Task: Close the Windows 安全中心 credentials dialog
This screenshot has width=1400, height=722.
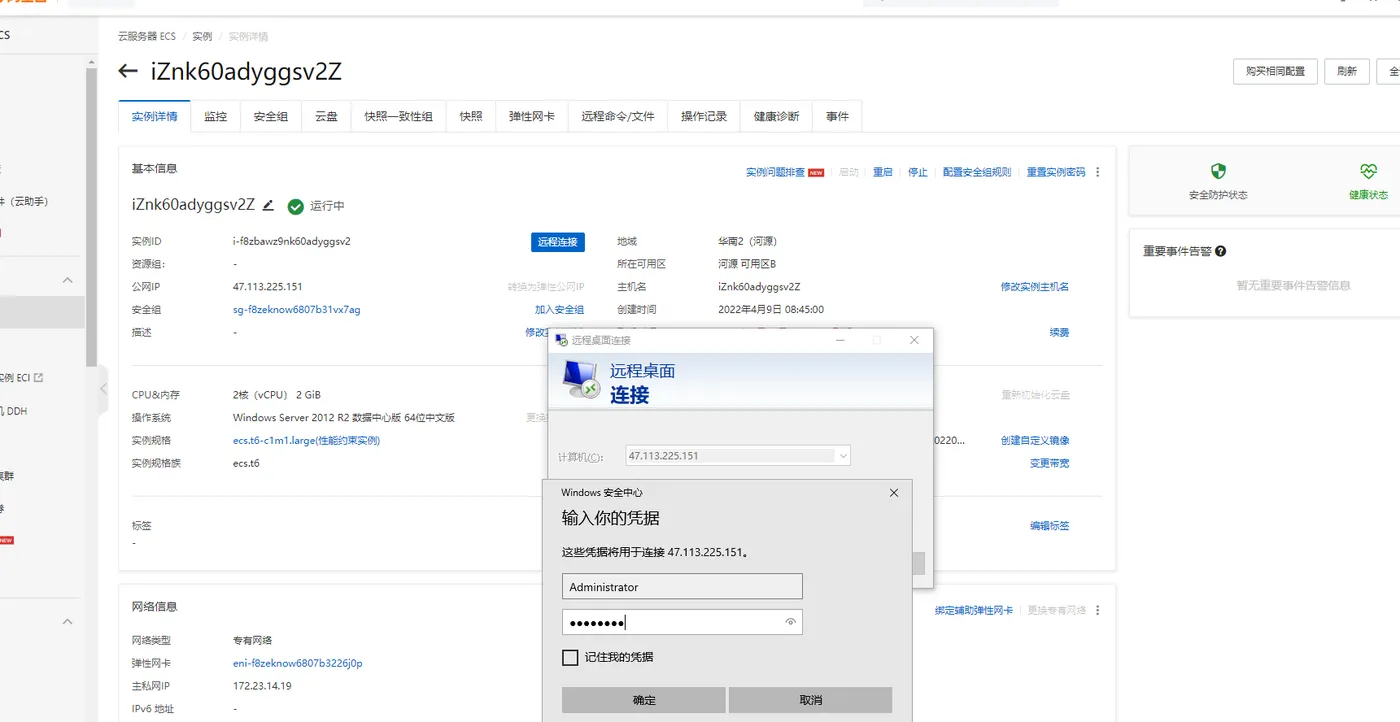Action: coord(894,492)
